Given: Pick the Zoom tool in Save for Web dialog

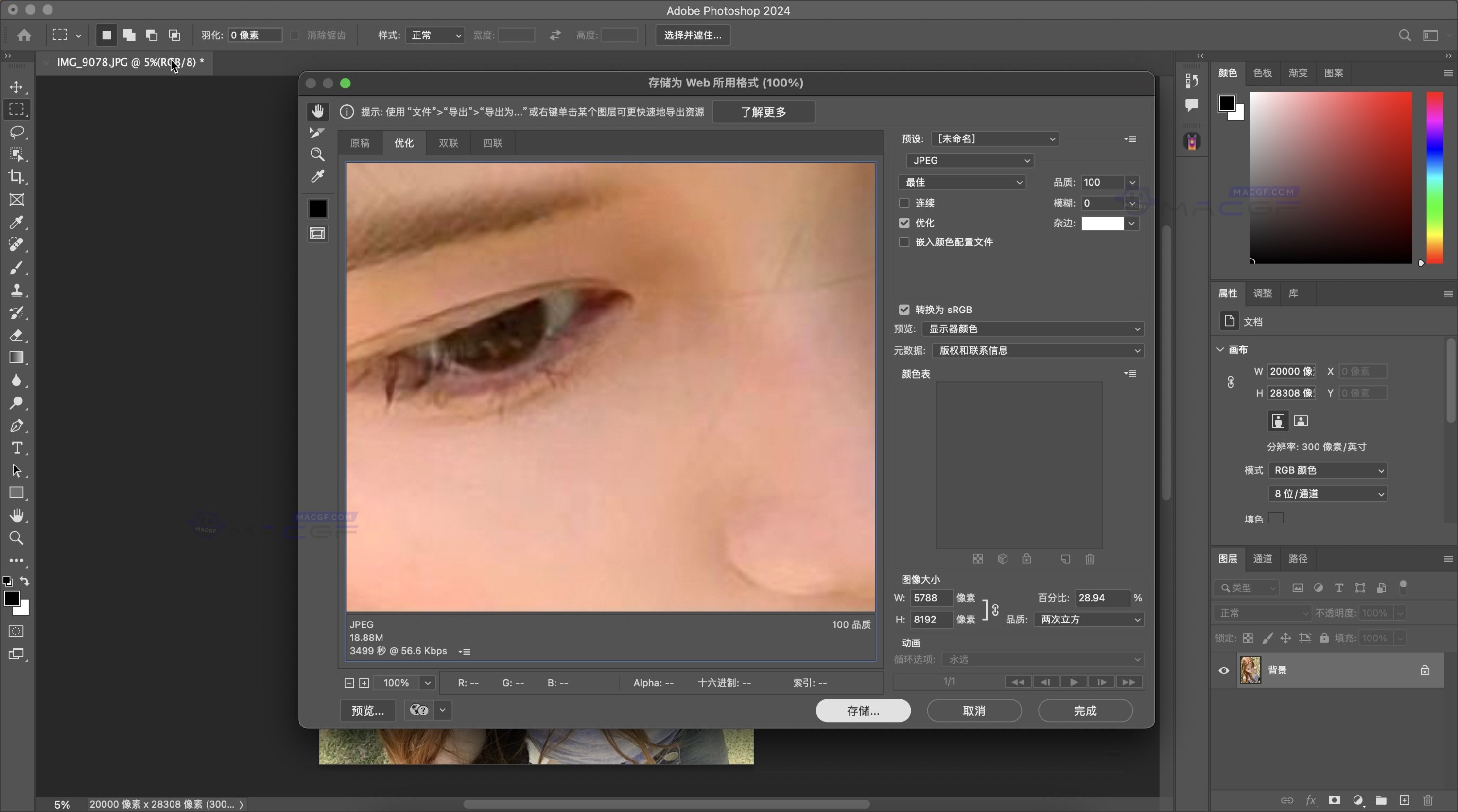Looking at the screenshot, I should tap(317, 155).
